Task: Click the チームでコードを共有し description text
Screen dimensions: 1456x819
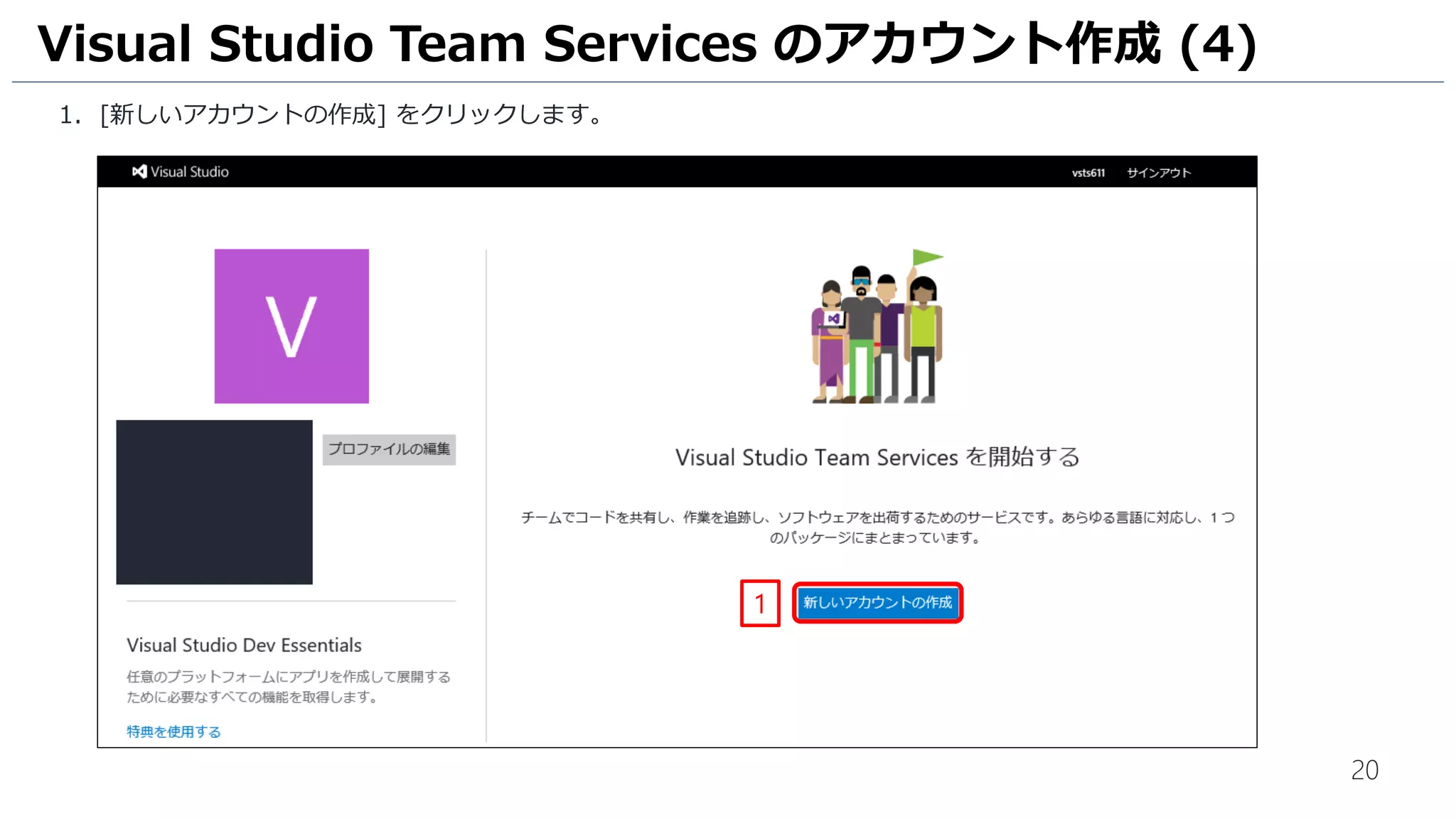Action: [x=877, y=527]
